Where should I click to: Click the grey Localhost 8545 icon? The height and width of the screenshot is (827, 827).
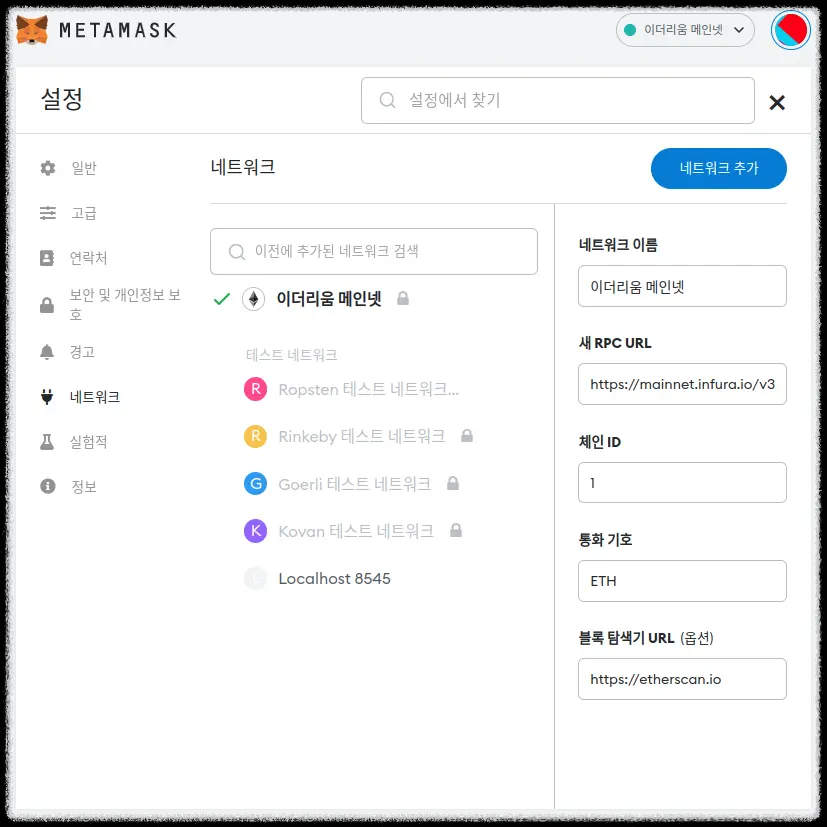pos(255,578)
